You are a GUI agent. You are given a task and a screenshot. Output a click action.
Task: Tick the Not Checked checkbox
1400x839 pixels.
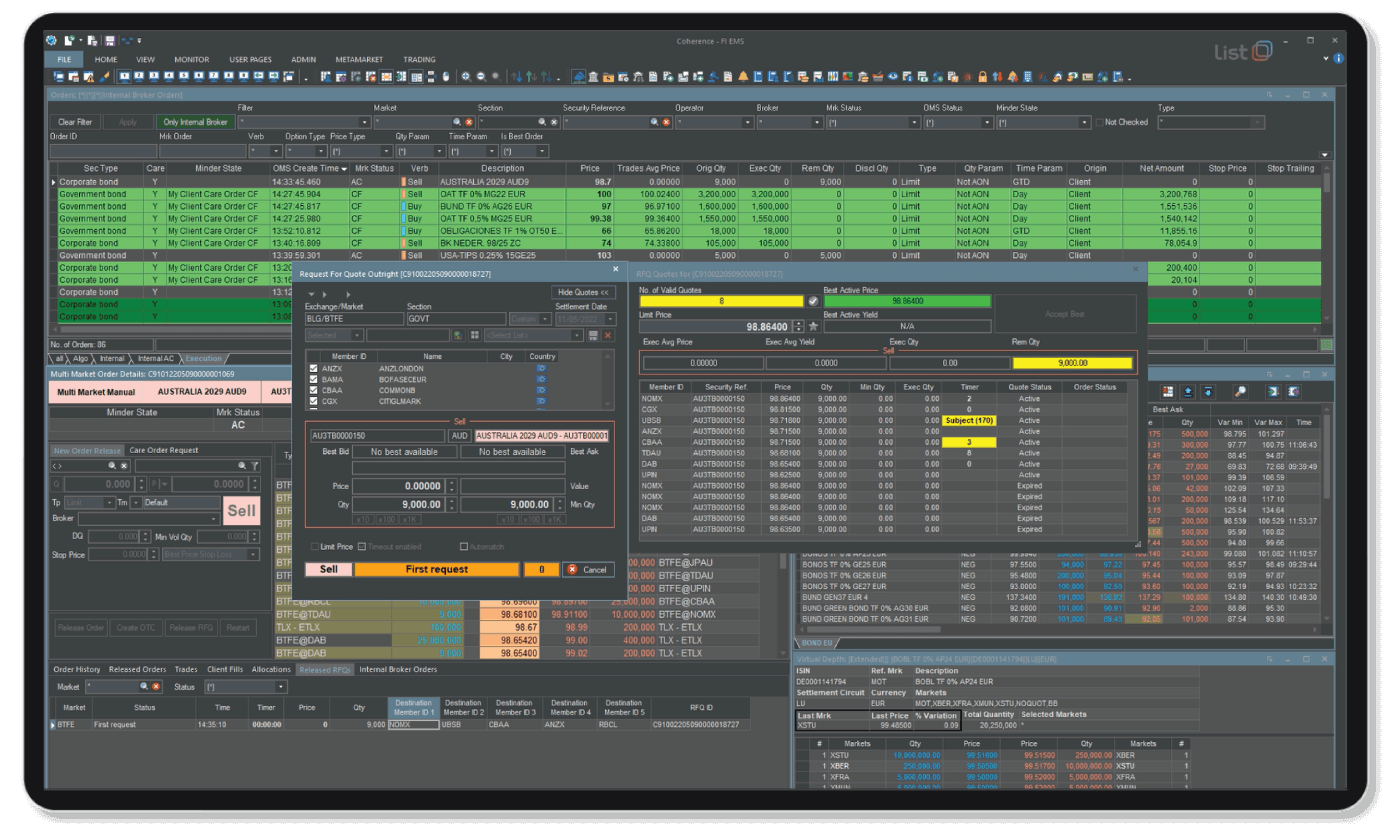(x=1099, y=122)
